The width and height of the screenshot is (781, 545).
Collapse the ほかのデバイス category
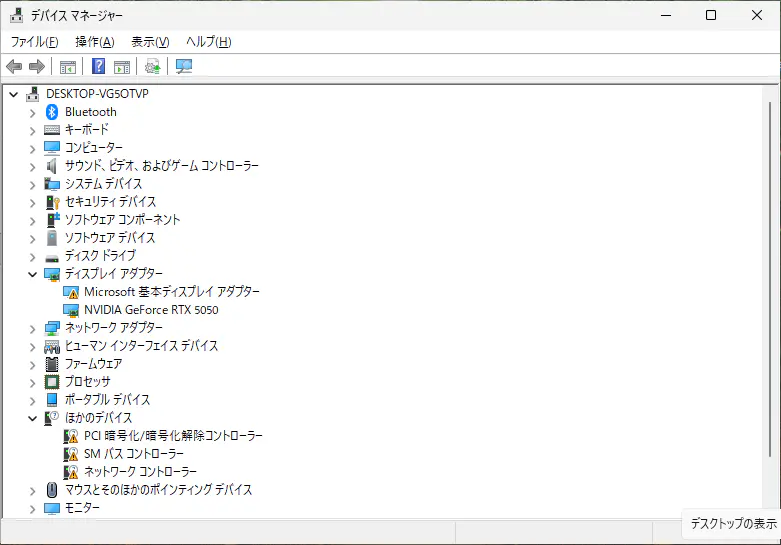(32, 418)
